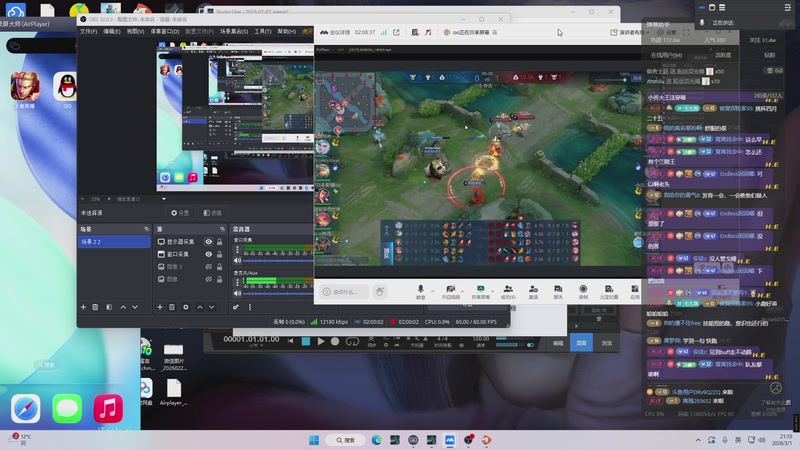Open OBS 编辑(E) menu
The image size is (800, 450).
tap(112, 31)
